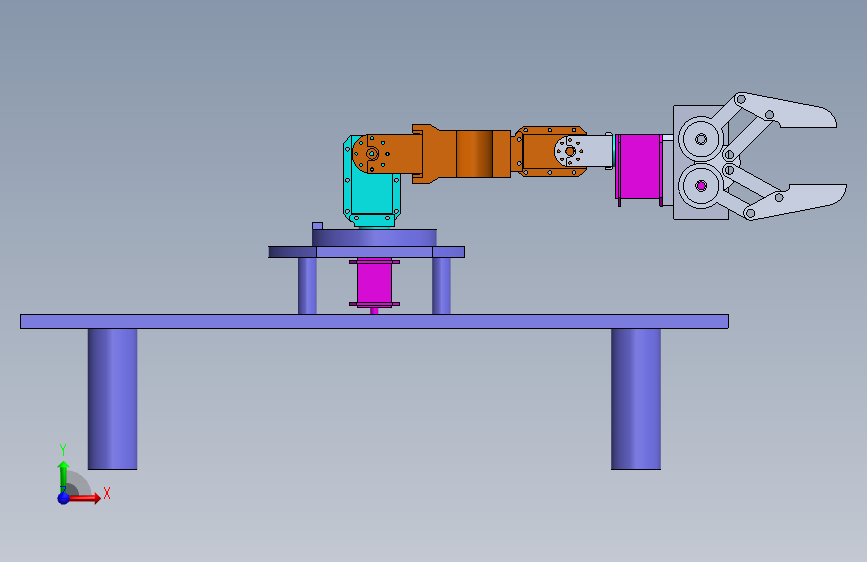Select the left cylindrical table leg
Image resolution: width=867 pixels, height=562 pixels.
tap(112, 399)
